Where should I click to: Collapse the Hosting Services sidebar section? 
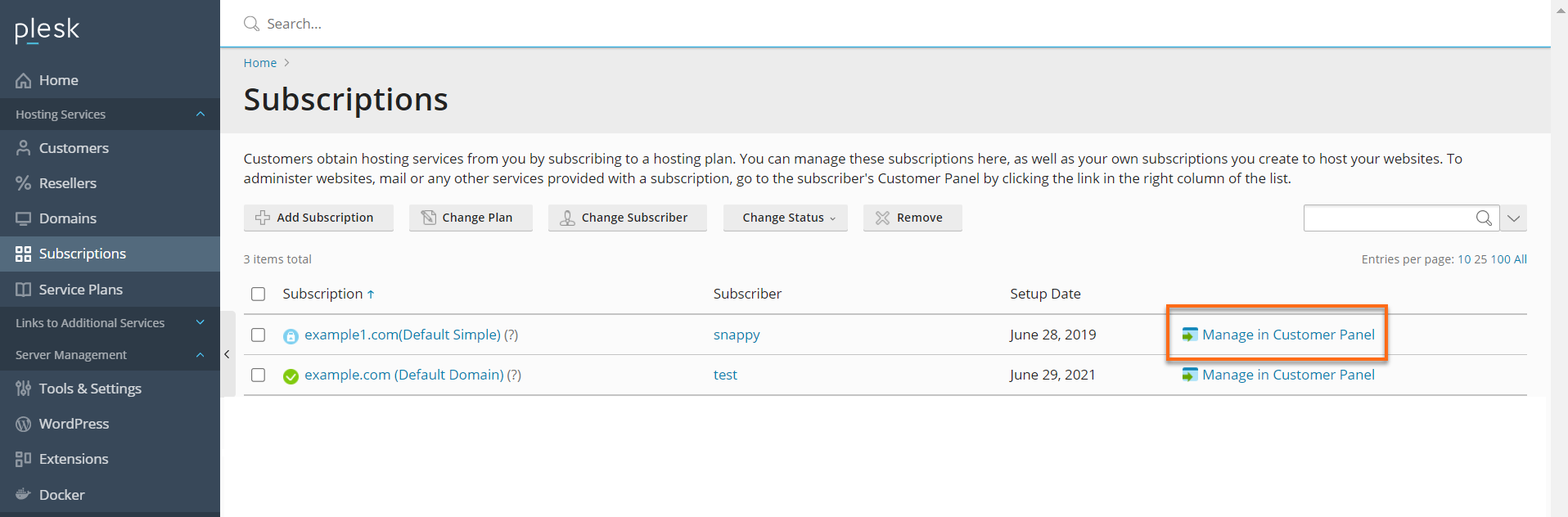pyautogui.click(x=200, y=115)
